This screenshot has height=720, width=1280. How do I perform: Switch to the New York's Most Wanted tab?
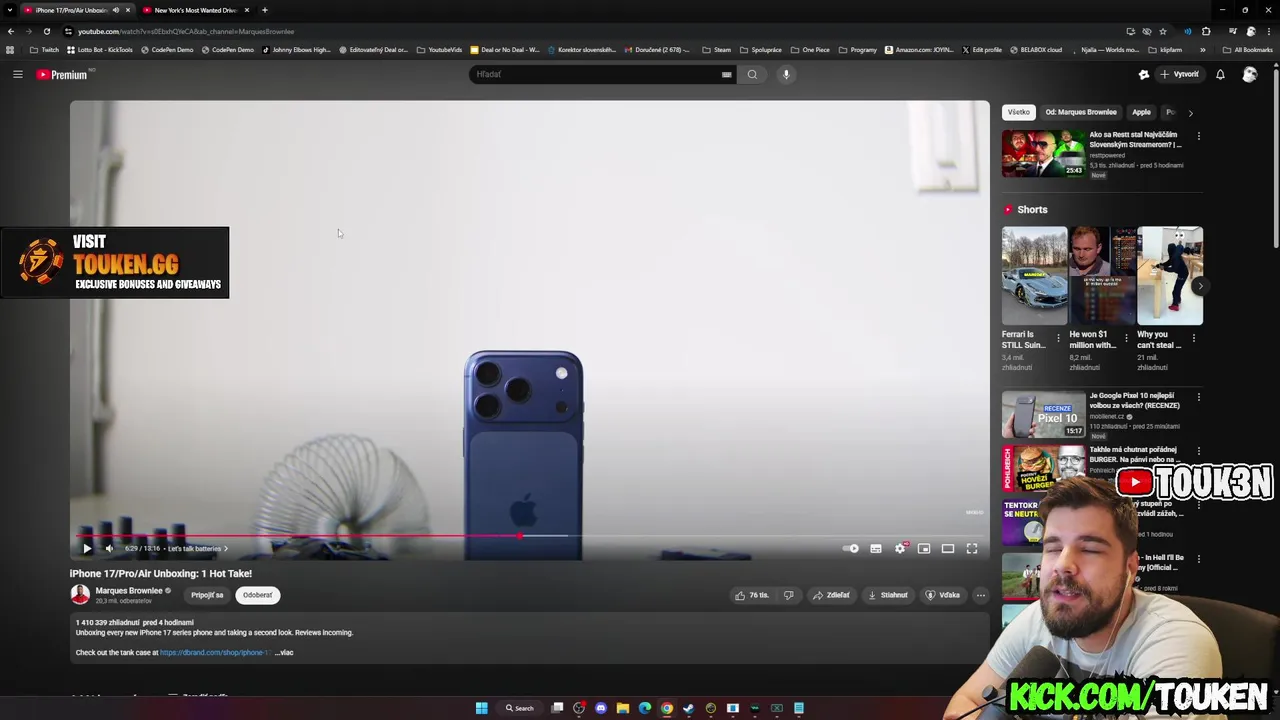195,10
